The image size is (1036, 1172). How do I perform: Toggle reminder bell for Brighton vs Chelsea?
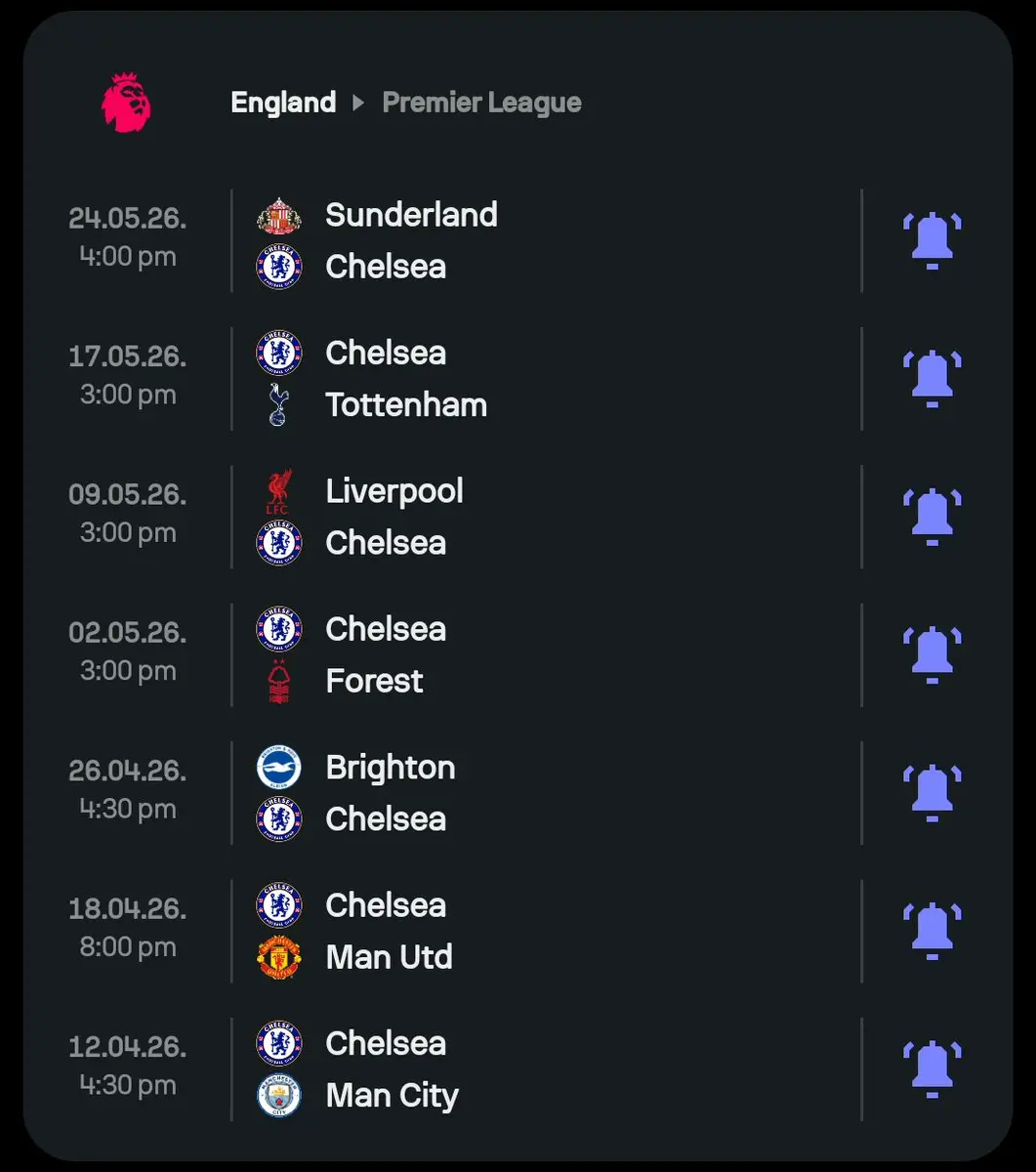tap(932, 792)
